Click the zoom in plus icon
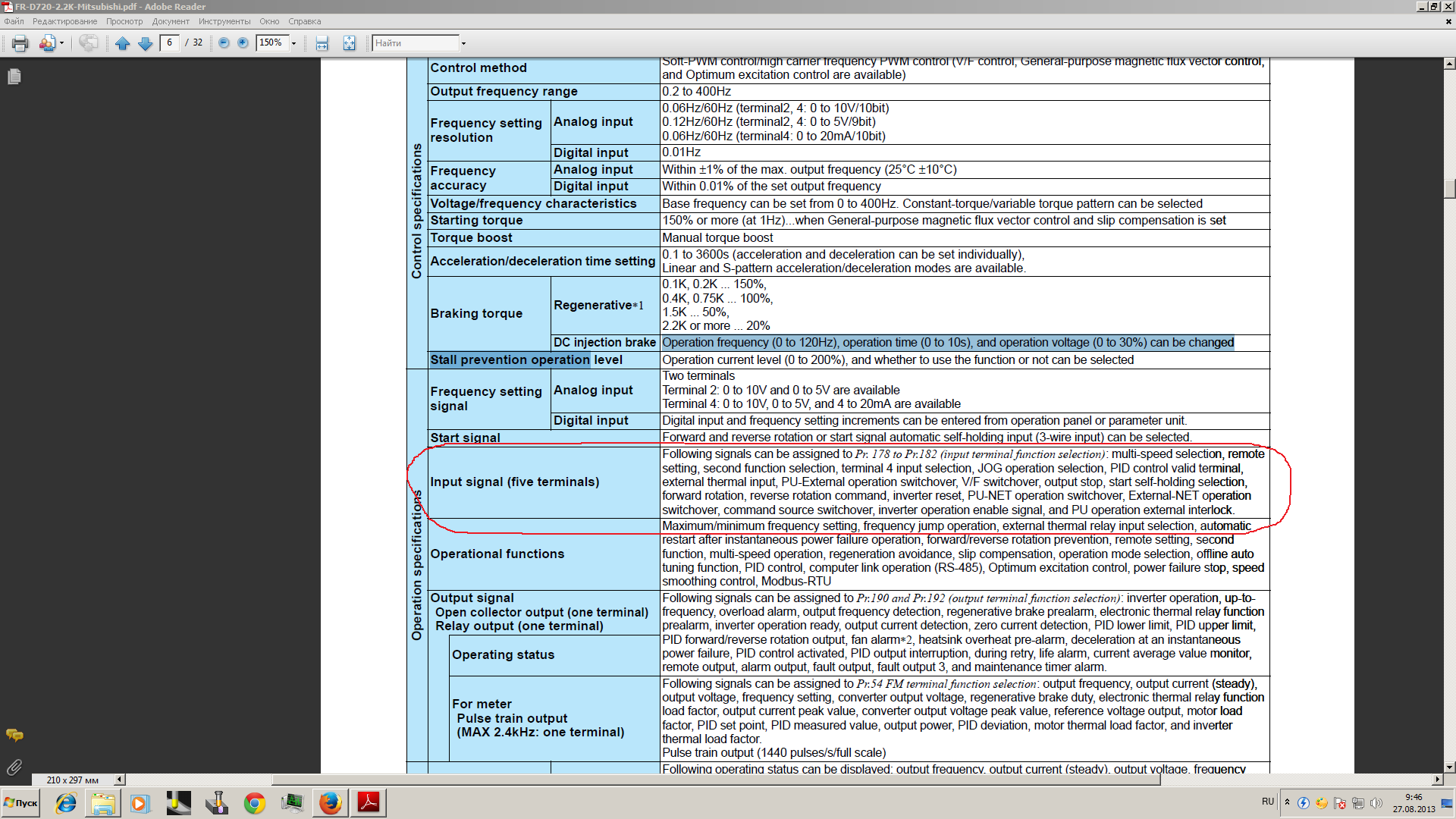The image size is (1456, 819). (243, 43)
